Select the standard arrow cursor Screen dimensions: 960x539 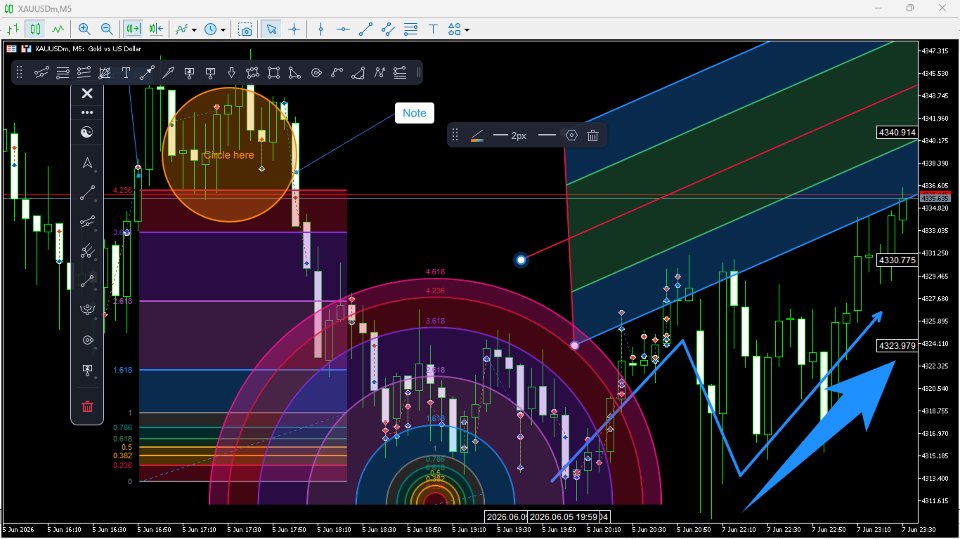click(271, 29)
